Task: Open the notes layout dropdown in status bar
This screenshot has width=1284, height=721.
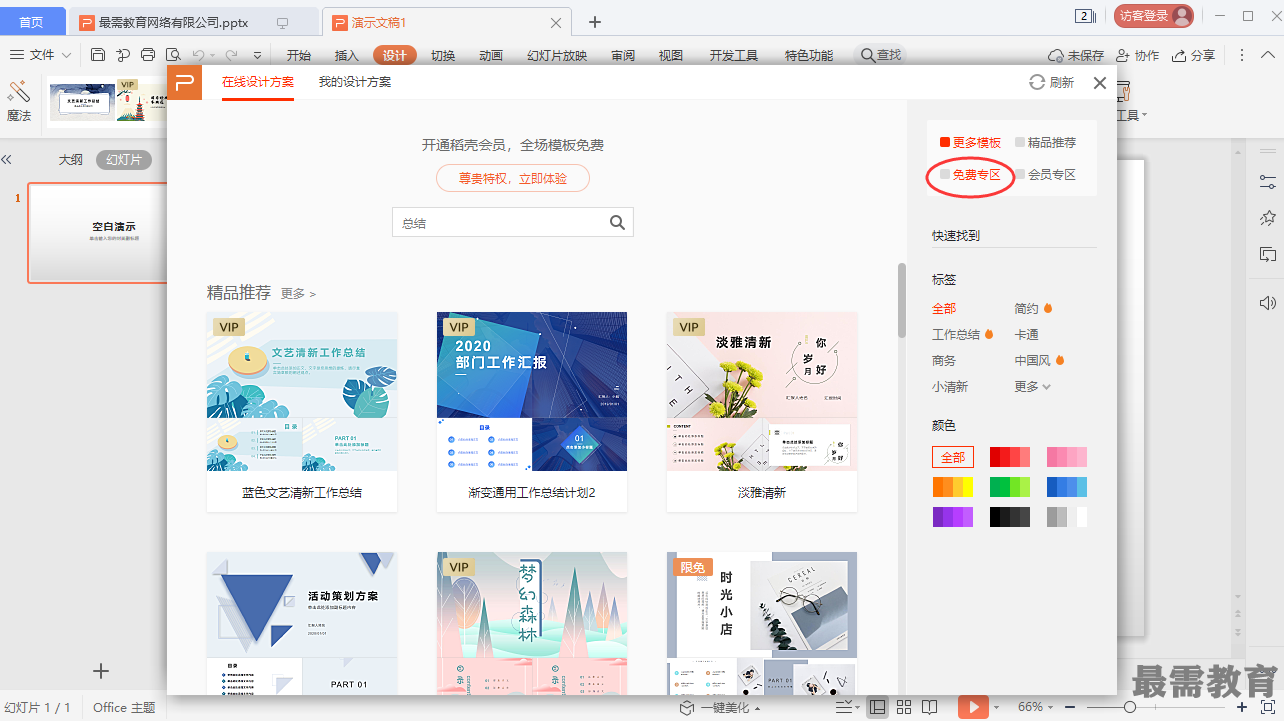Action: 846,707
